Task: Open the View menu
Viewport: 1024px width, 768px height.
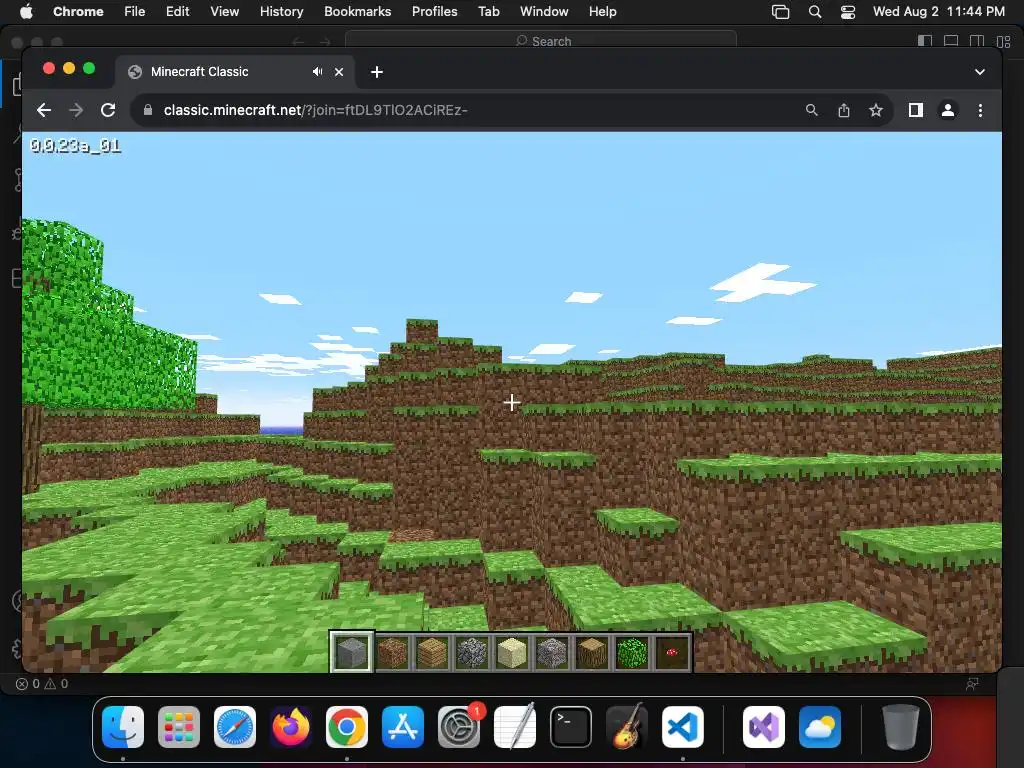Action: click(x=225, y=12)
